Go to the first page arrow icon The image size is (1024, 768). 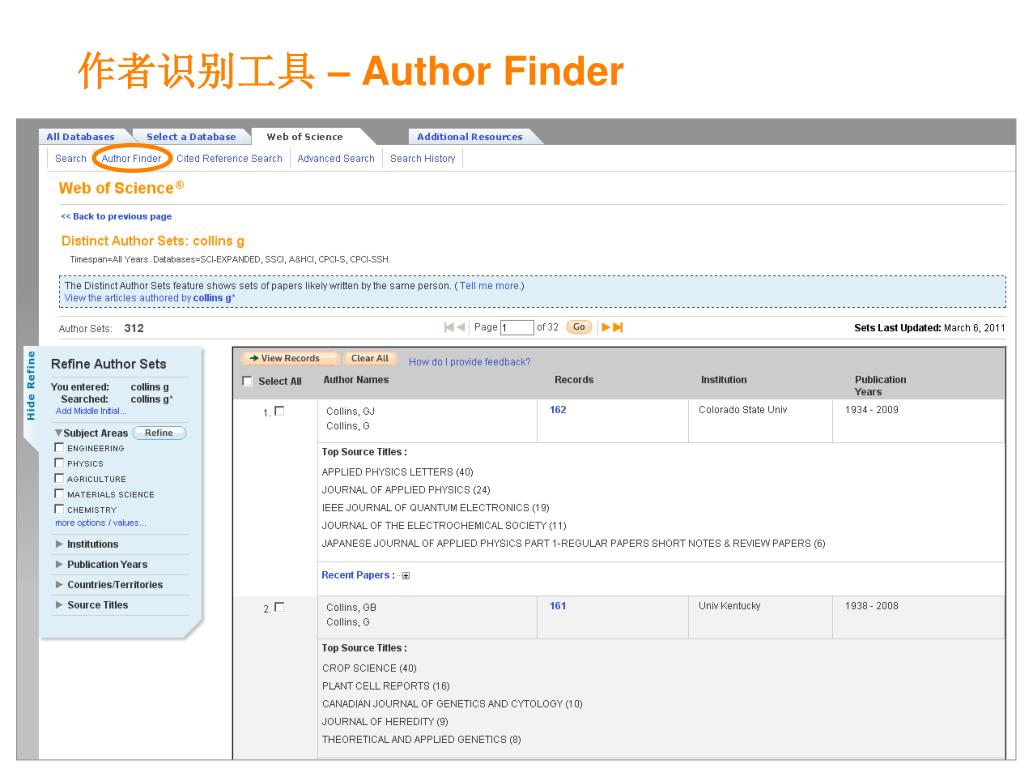[x=449, y=327]
